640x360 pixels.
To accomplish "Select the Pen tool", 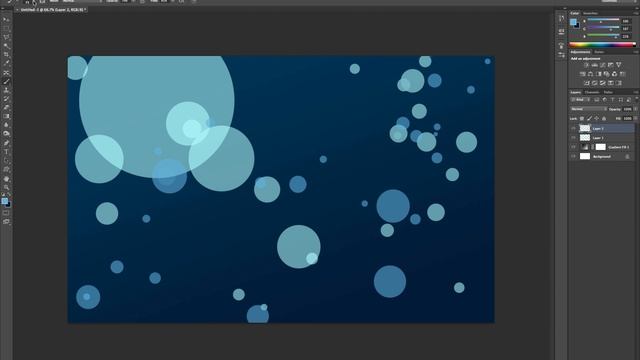I will click(x=6, y=143).
